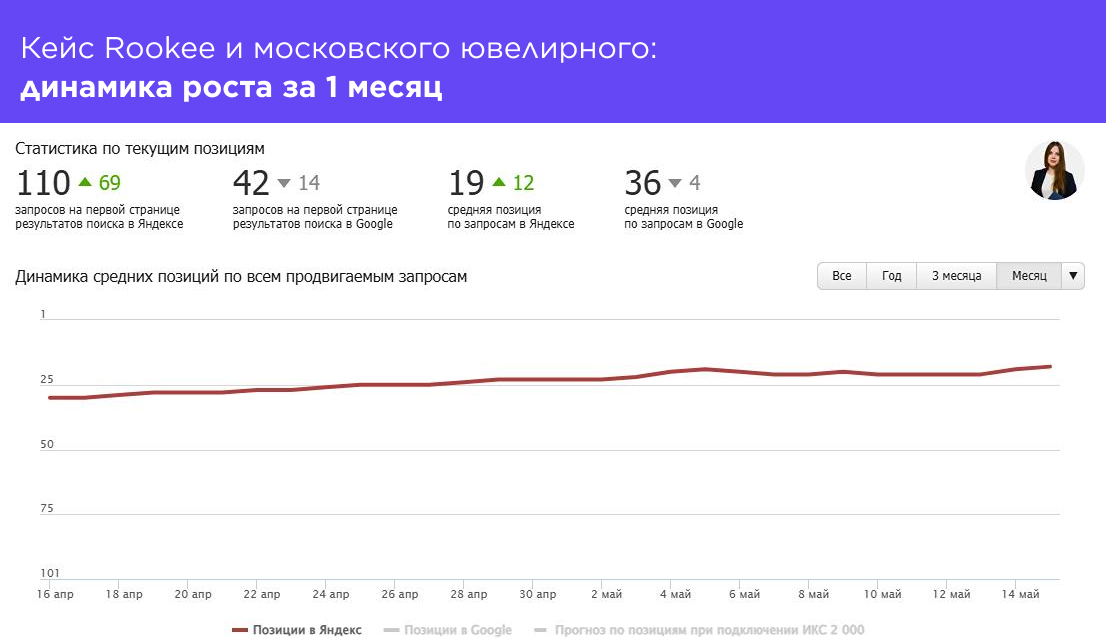Open the period selector dropdown arrow
Screen dimensions: 1106x638
1072,275
